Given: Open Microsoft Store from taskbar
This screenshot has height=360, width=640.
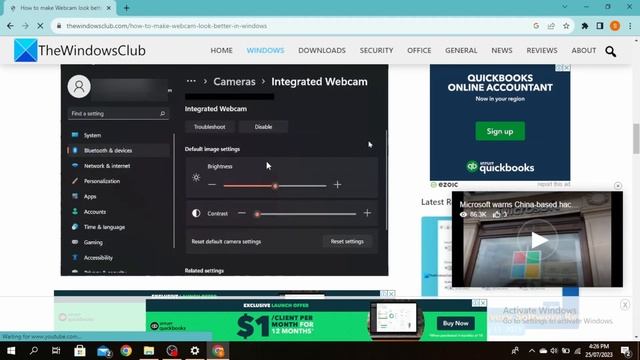Looking at the screenshot, I should pyautogui.click(x=80, y=351).
